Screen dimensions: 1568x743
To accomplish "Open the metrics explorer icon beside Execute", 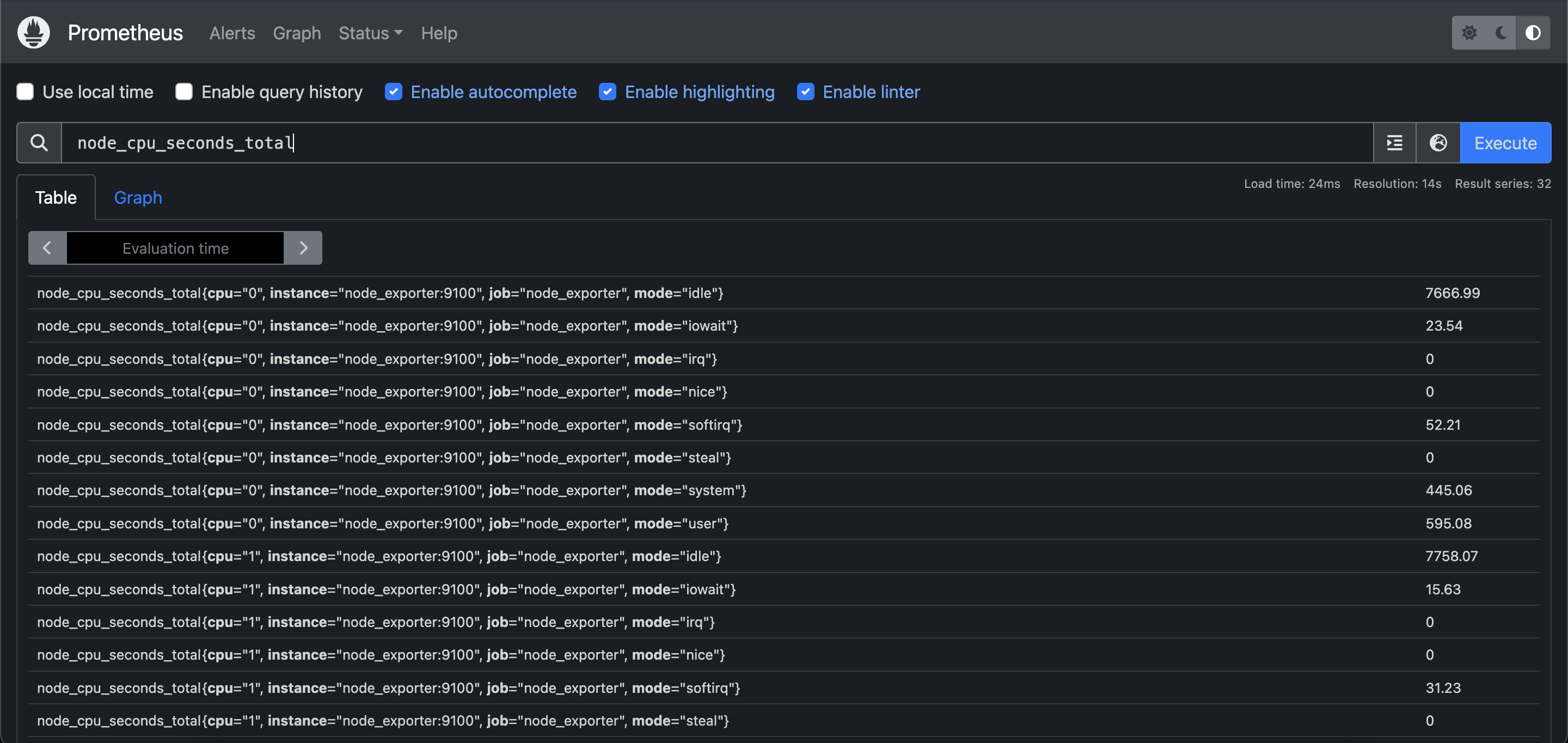I will point(1394,143).
